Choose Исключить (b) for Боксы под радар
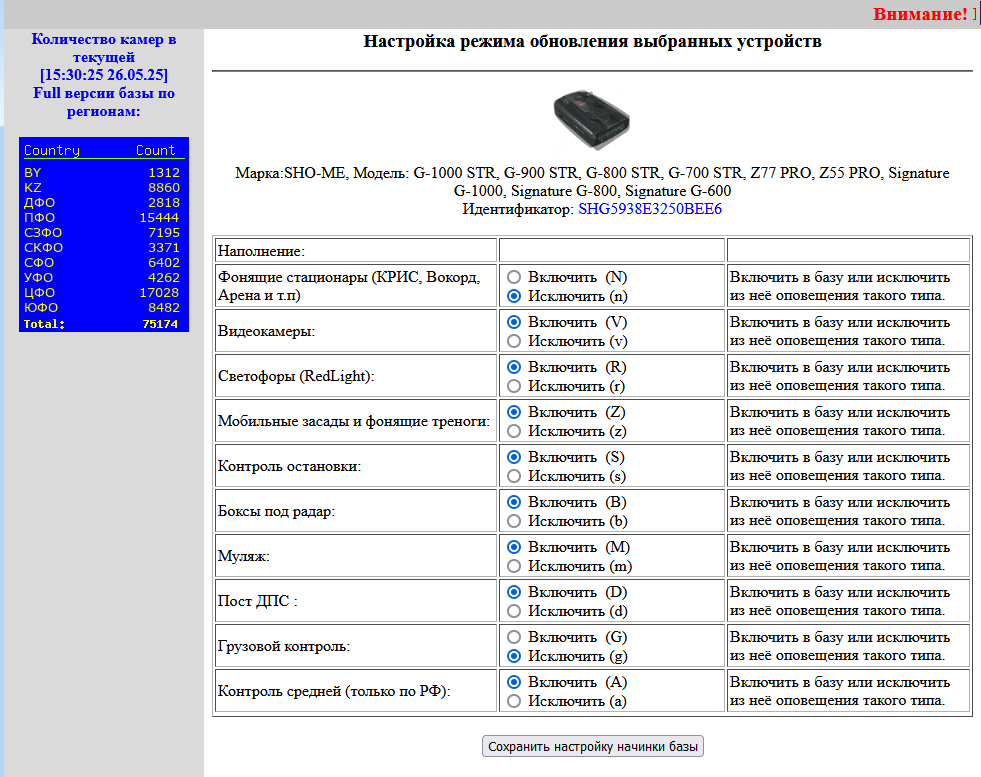The height and width of the screenshot is (777, 981). tap(514, 521)
